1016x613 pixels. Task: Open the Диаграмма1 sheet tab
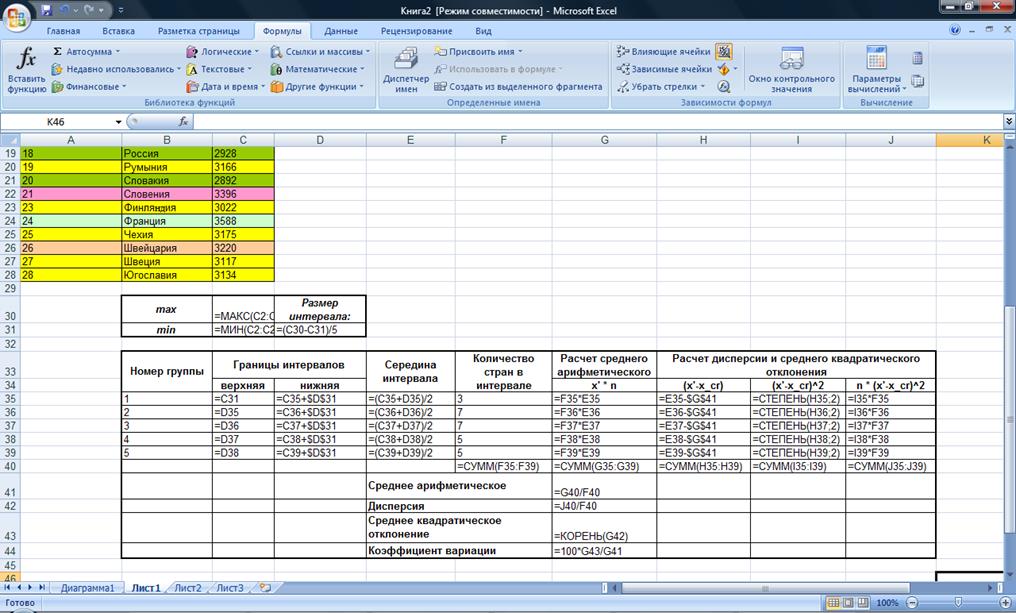coord(87,588)
